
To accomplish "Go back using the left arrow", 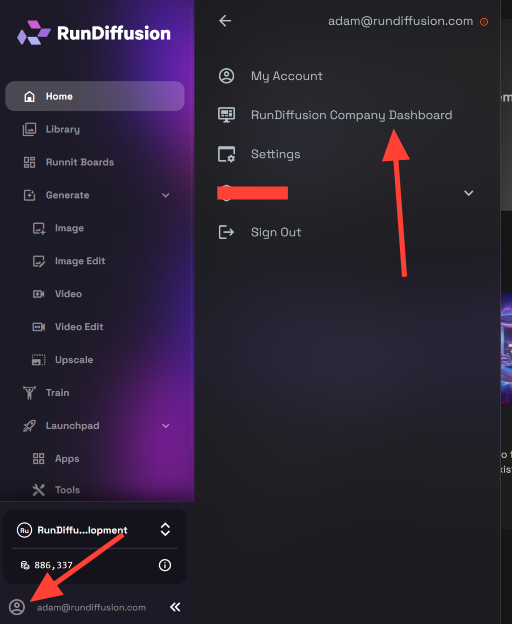I will [x=225, y=21].
